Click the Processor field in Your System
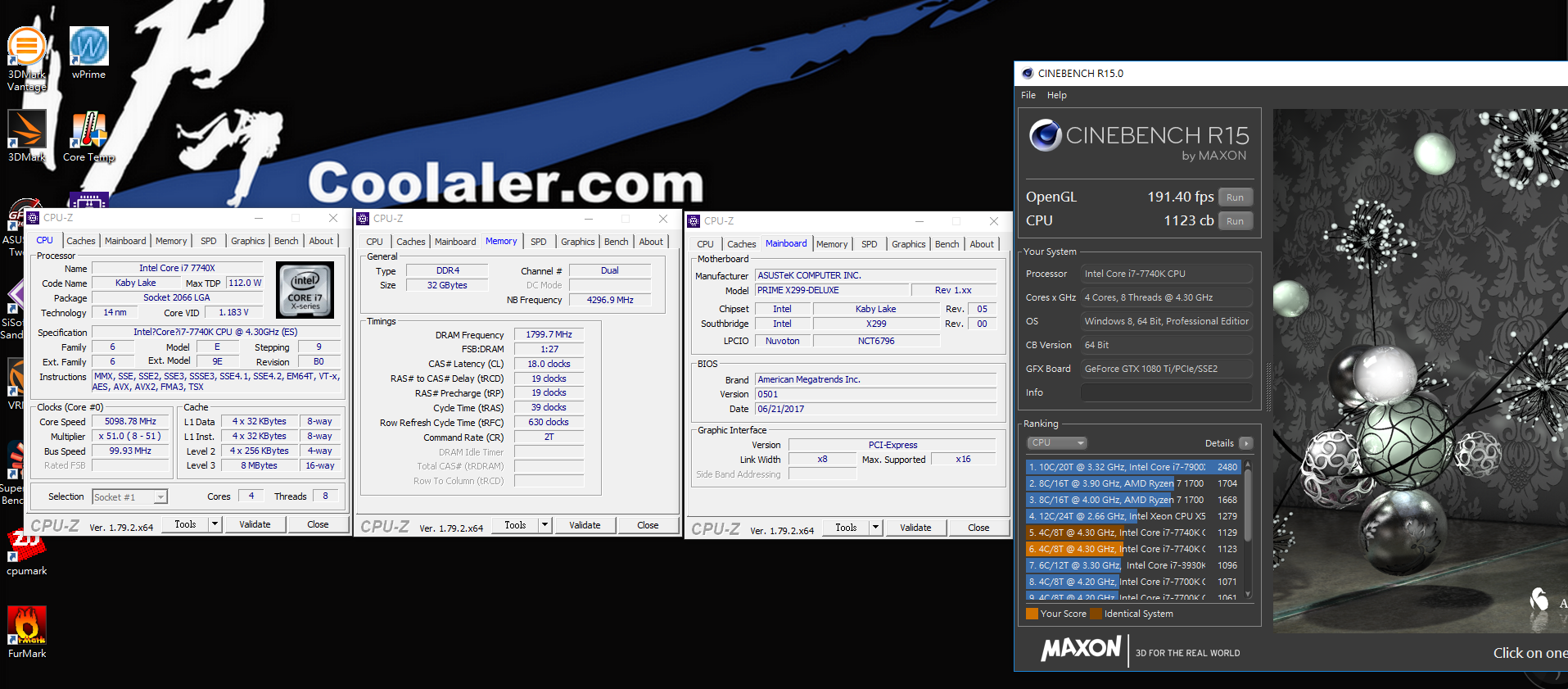The width and height of the screenshot is (1568, 689). (1166, 274)
